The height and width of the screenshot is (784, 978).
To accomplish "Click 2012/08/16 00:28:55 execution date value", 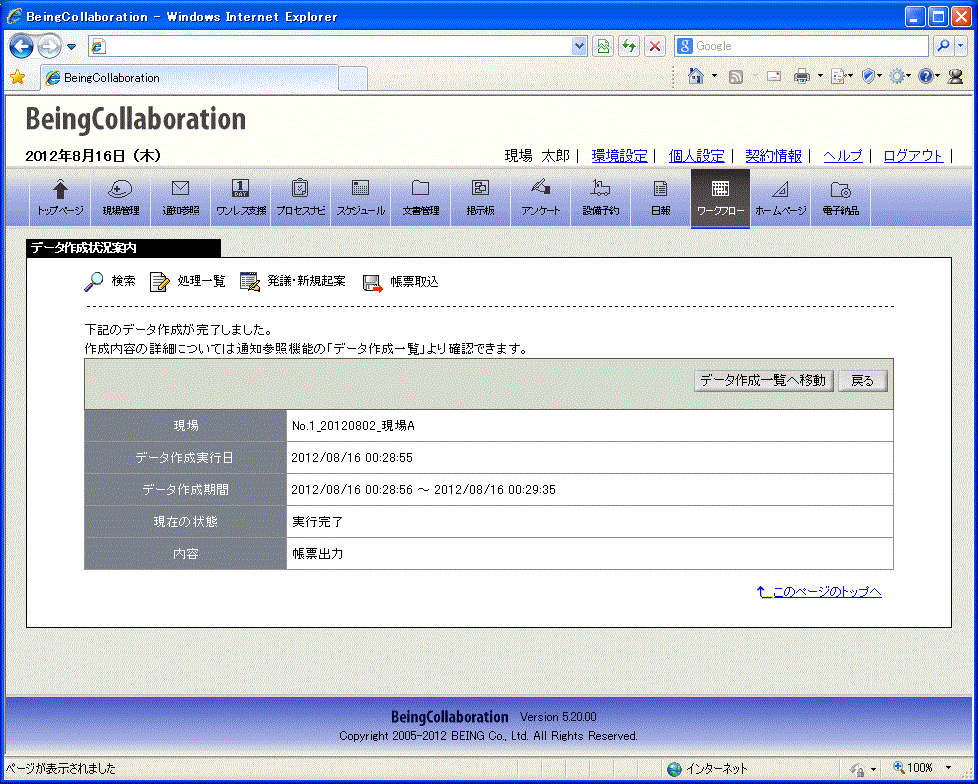I will pyautogui.click(x=352, y=458).
